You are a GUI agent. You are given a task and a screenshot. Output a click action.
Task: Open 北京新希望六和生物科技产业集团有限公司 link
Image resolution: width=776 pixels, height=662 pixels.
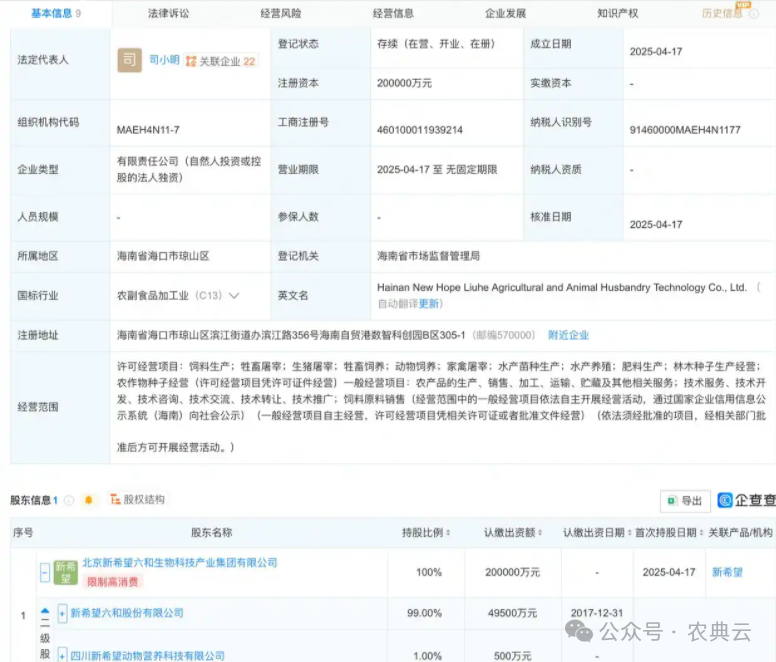[x=180, y=563]
